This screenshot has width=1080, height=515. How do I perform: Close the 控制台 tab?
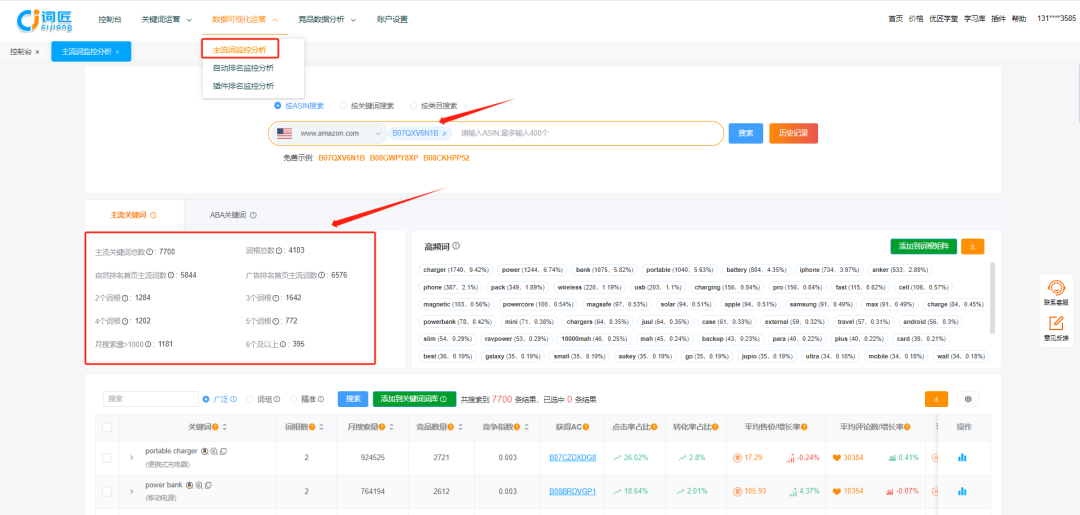[x=37, y=52]
